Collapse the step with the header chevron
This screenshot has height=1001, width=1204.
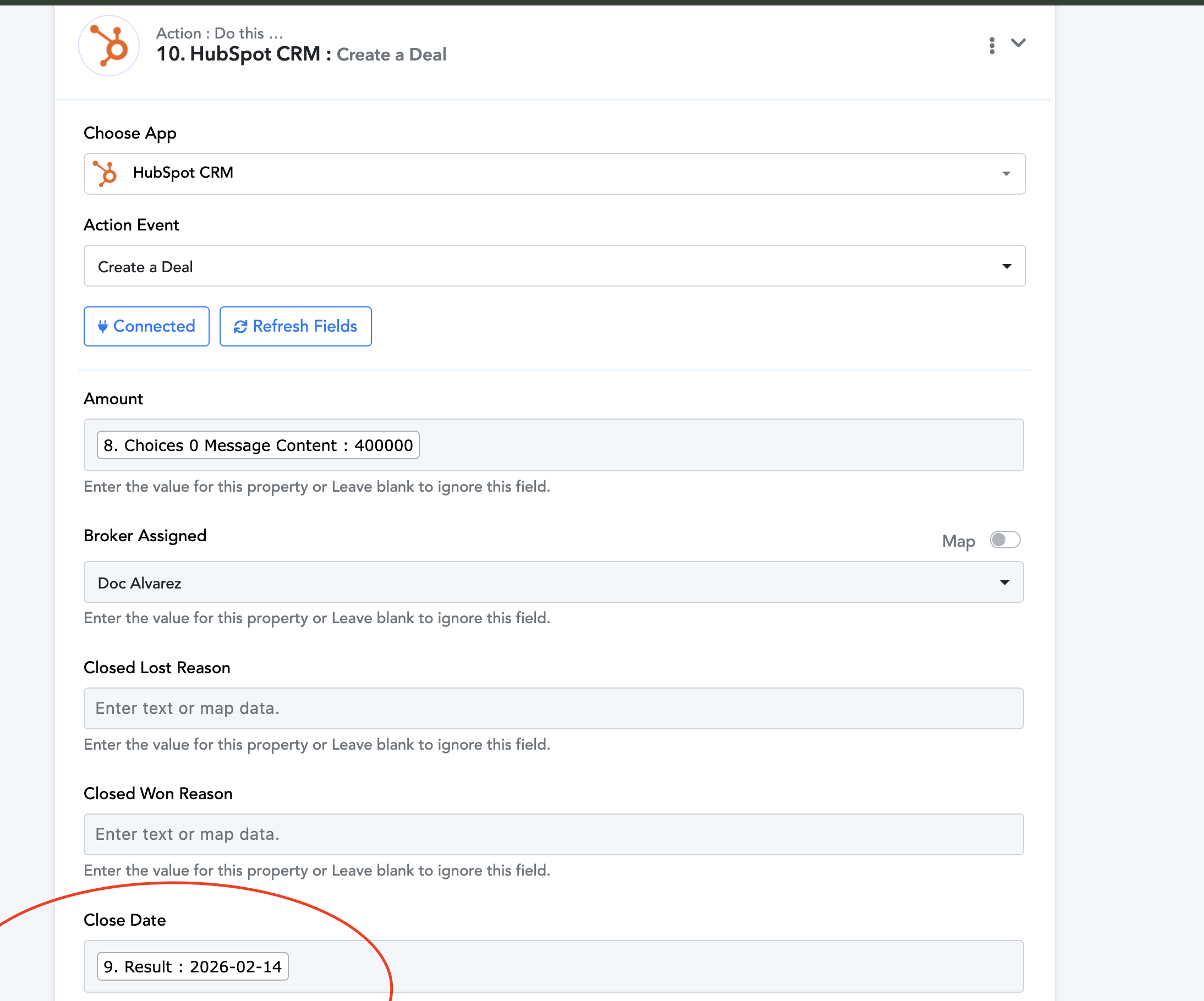click(1018, 43)
